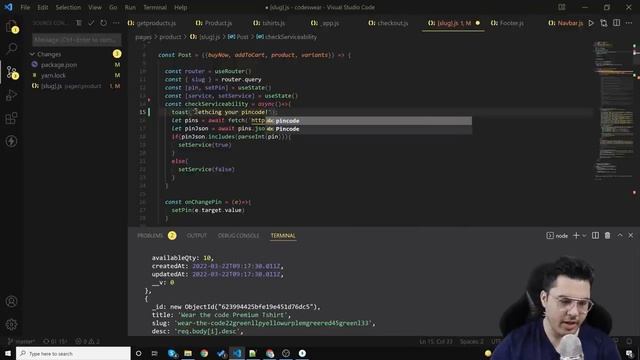
Task: Click the Windows taskbar search box
Action: point(73,353)
